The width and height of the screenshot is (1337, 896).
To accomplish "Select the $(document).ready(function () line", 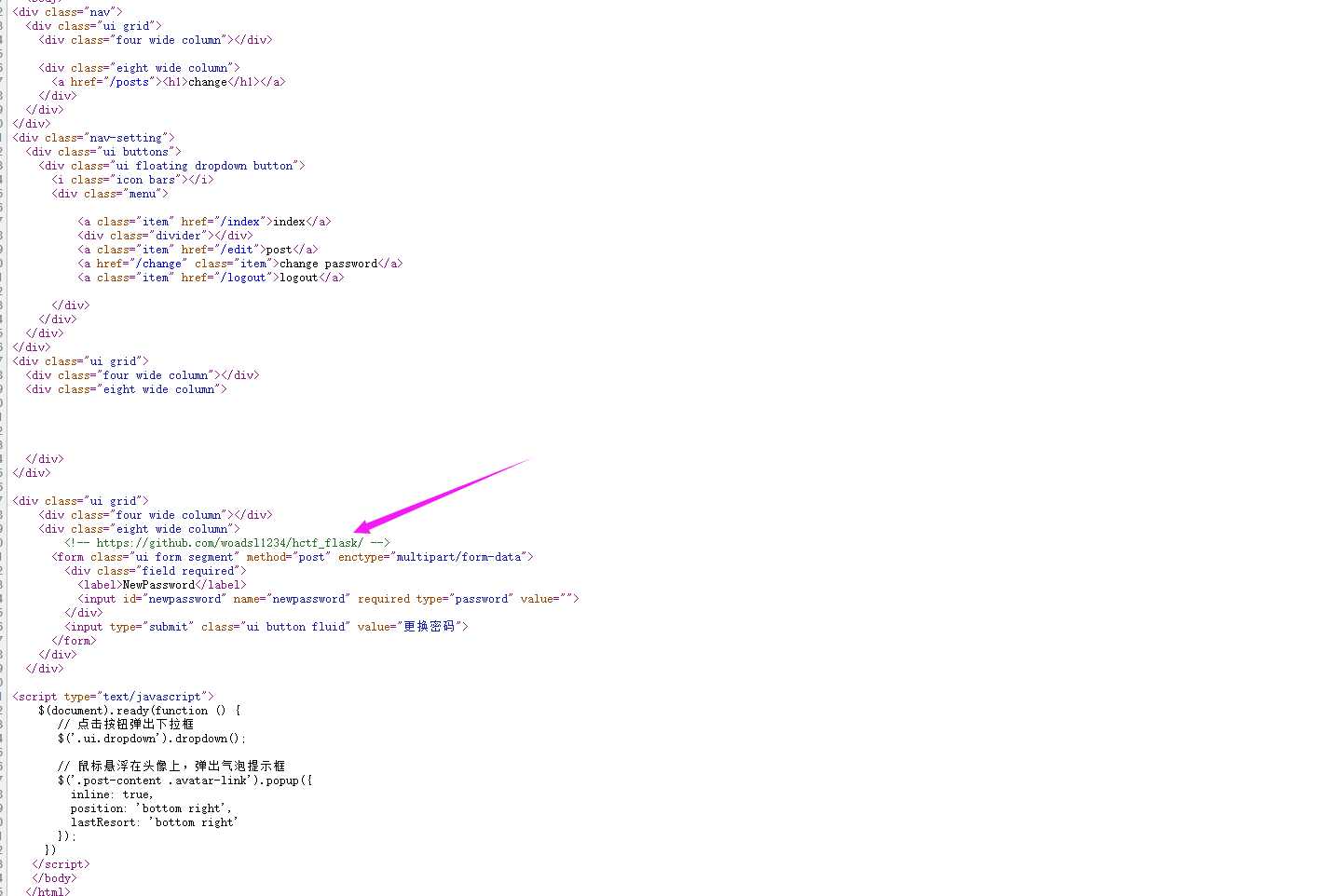I will (140, 711).
